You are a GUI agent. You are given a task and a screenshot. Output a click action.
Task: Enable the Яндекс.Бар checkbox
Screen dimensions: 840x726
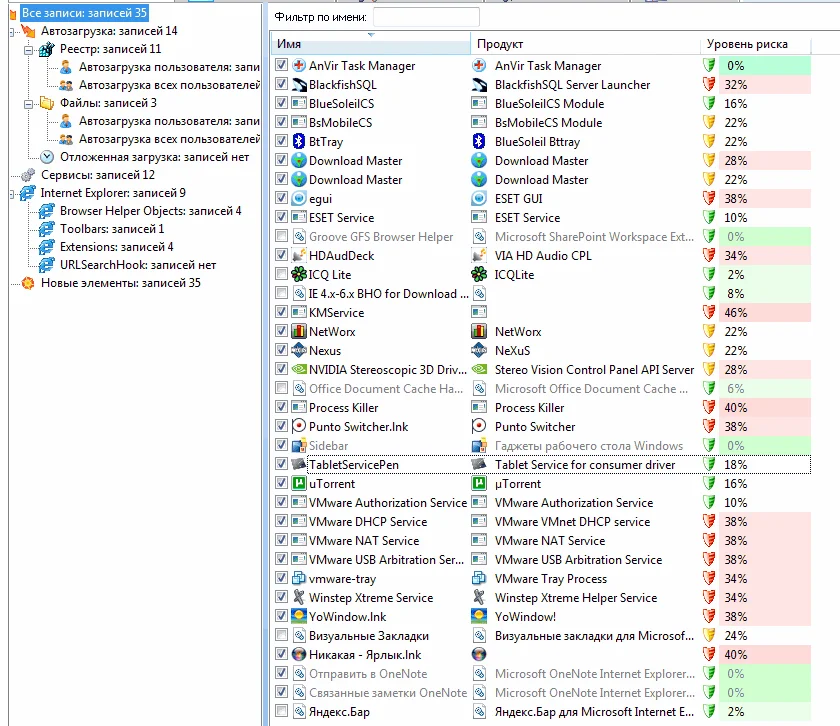tap(281, 712)
